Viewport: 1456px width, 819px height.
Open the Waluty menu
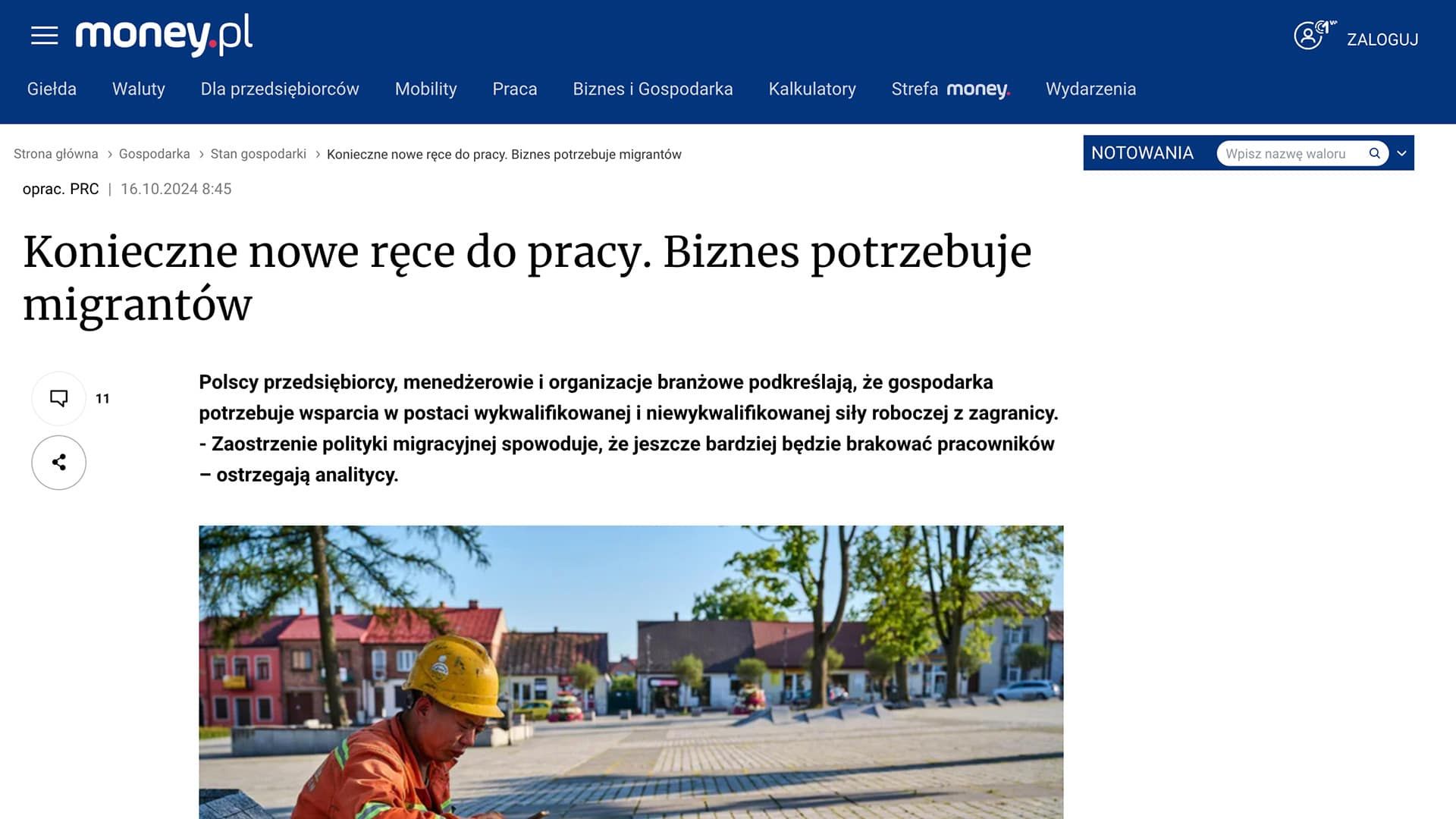[x=139, y=89]
